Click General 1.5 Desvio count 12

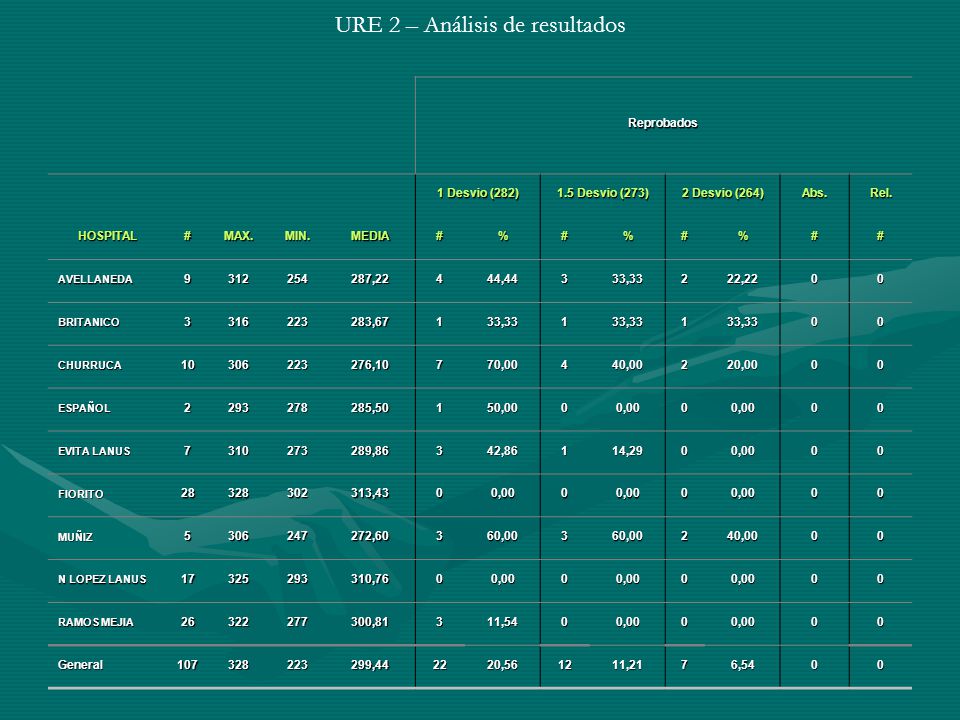click(564, 665)
